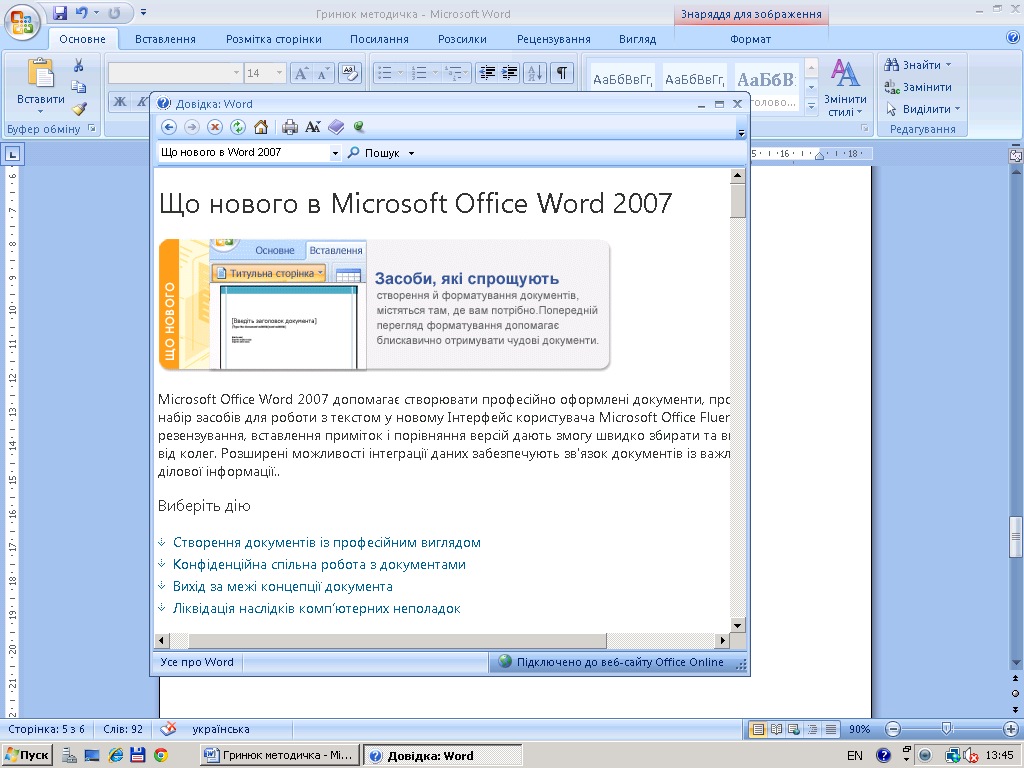Go to the Help home page

coord(261,127)
